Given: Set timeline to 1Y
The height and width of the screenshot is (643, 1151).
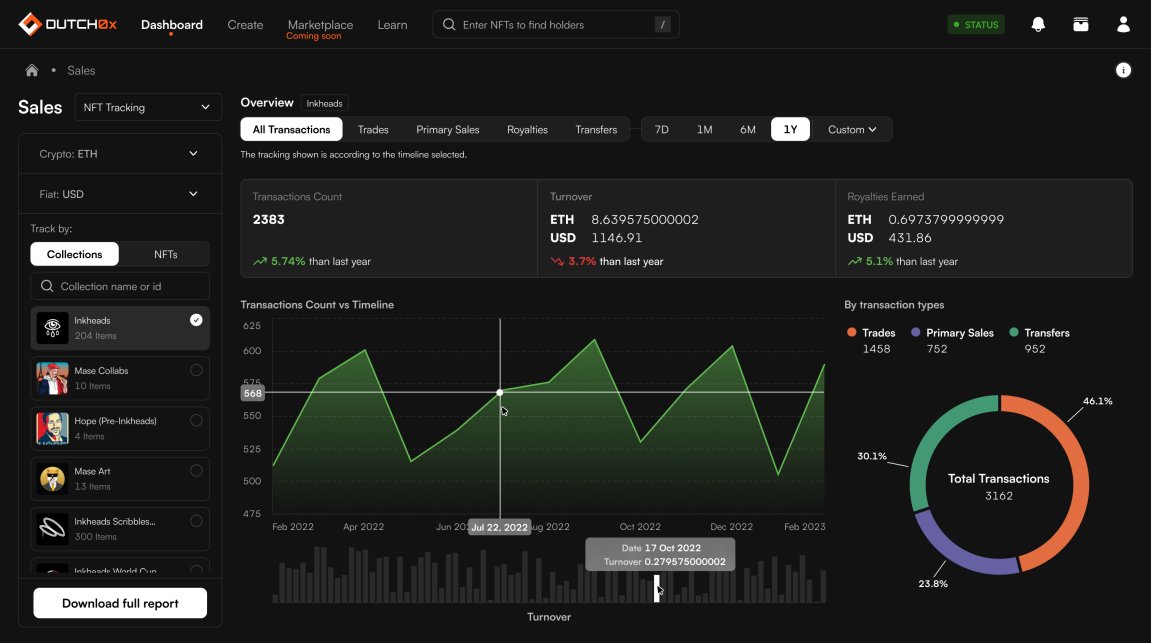Looking at the screenshot, I should [x=790, y=129].
